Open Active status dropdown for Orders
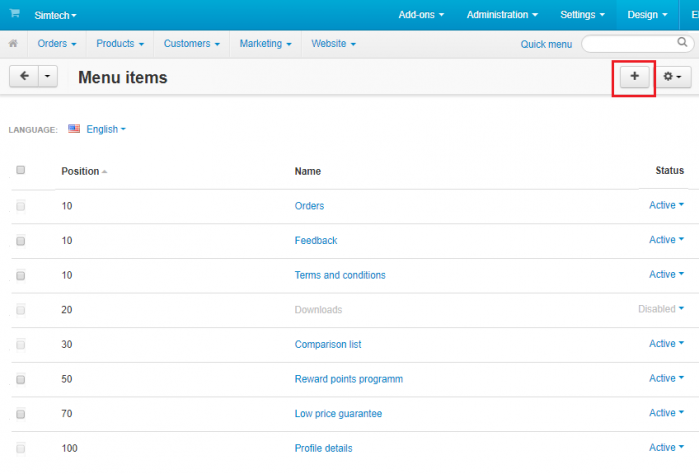This screenshot has height=474, width=700. 666,205
